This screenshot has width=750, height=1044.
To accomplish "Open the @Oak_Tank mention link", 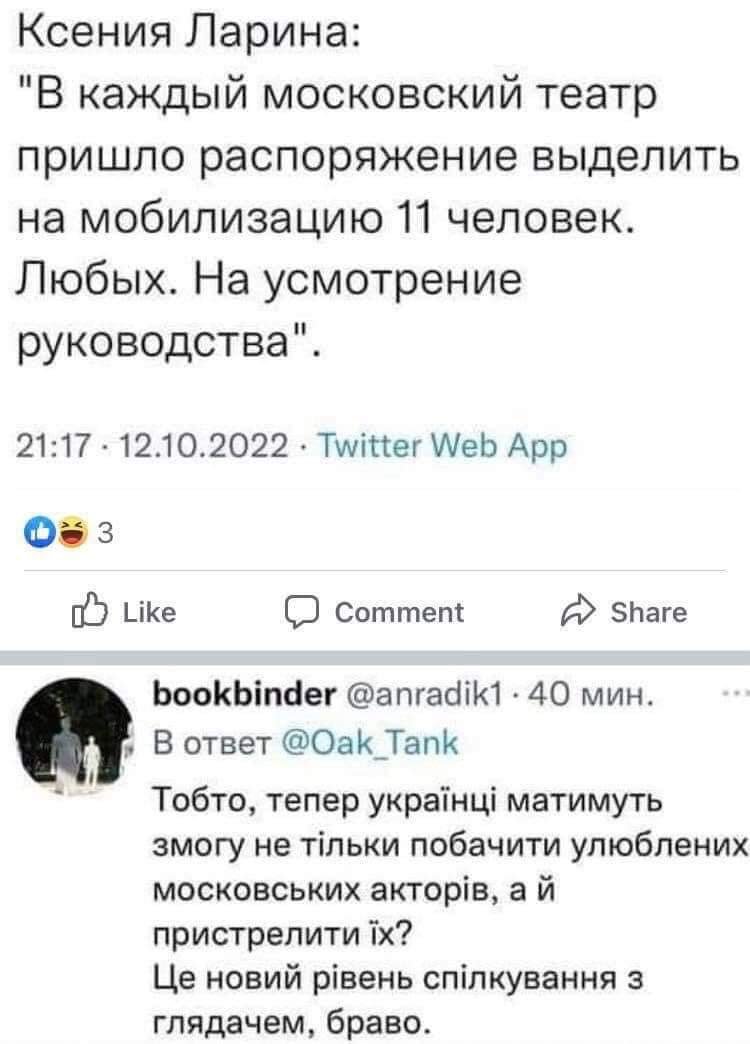I will (x=370, y=742).
